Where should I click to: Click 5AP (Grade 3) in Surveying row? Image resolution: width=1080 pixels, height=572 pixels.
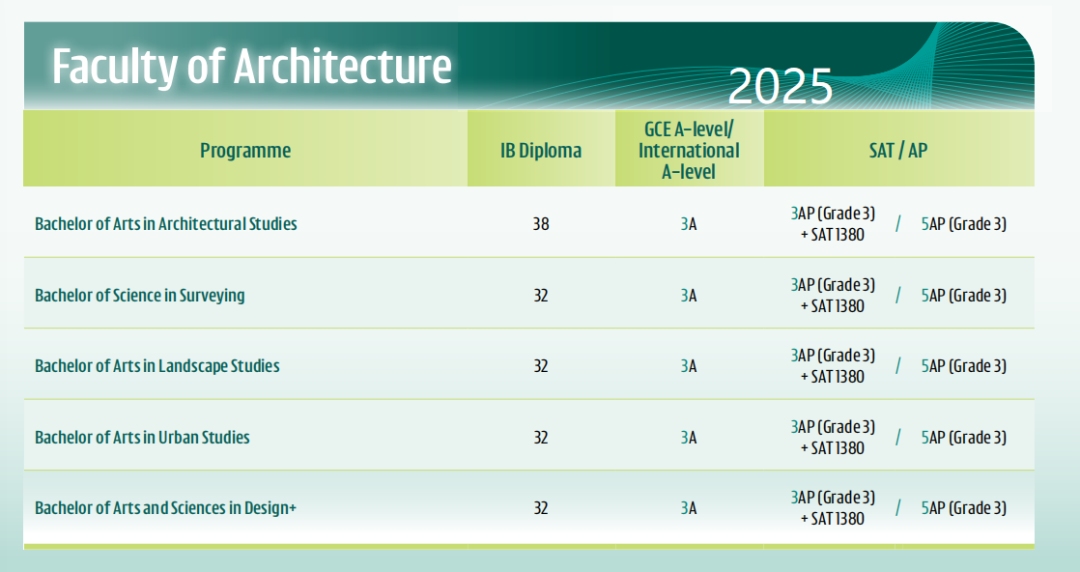(x=963, y=295)
